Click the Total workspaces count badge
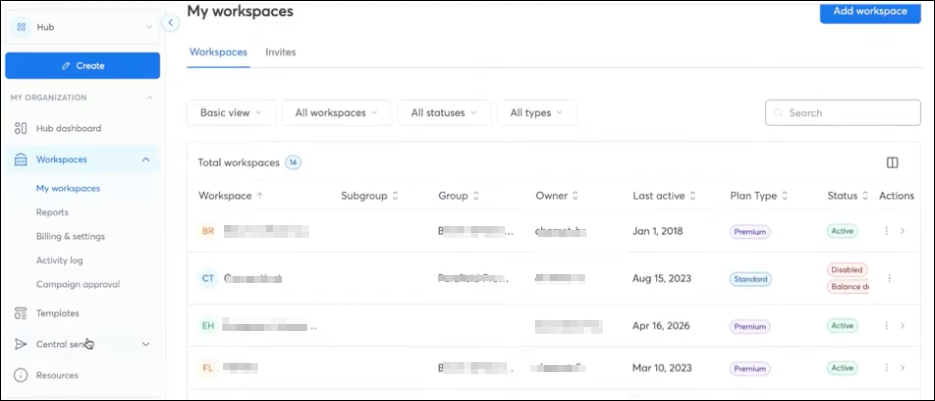 [293, 162]
